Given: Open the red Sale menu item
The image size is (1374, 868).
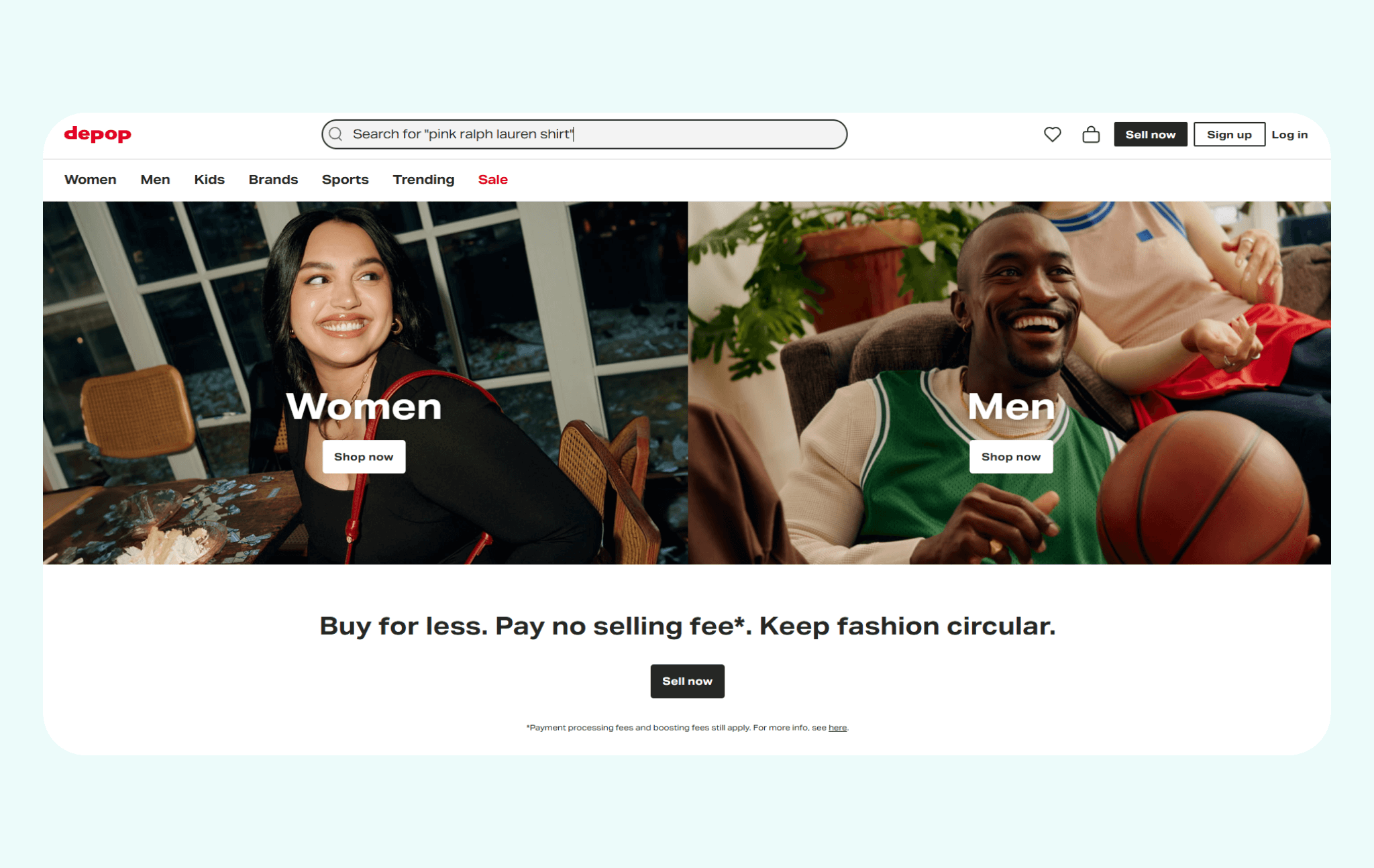Looking at the screenshot, I should (x=492, y=179).
